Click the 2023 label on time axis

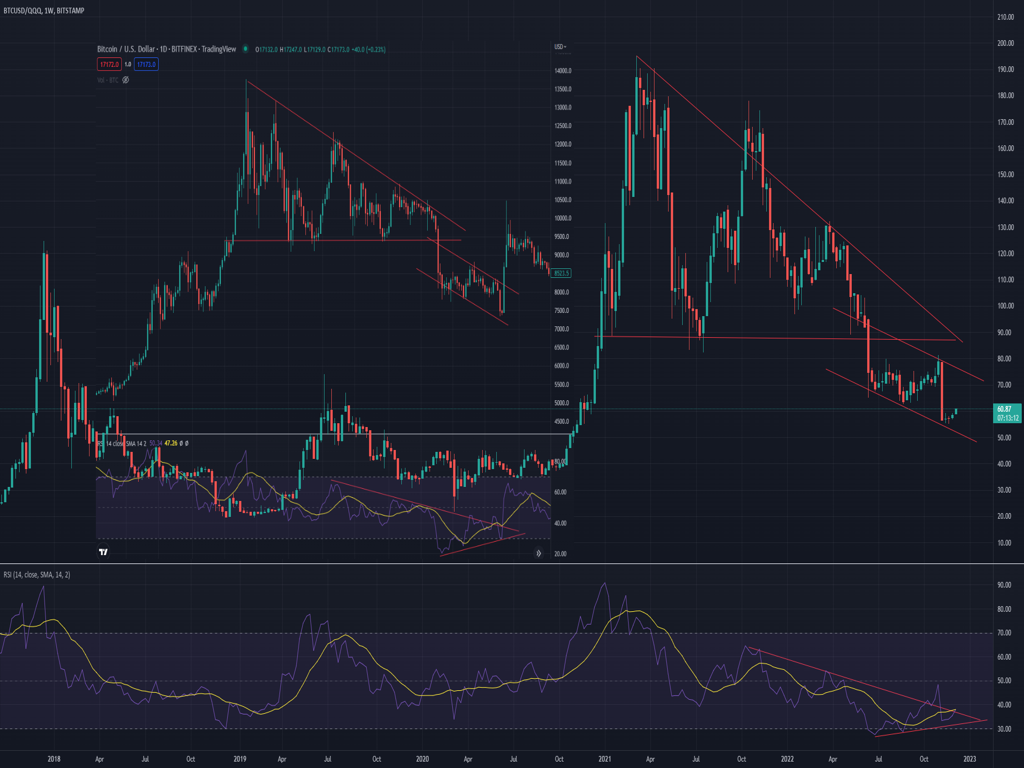(x=970, y=759)
